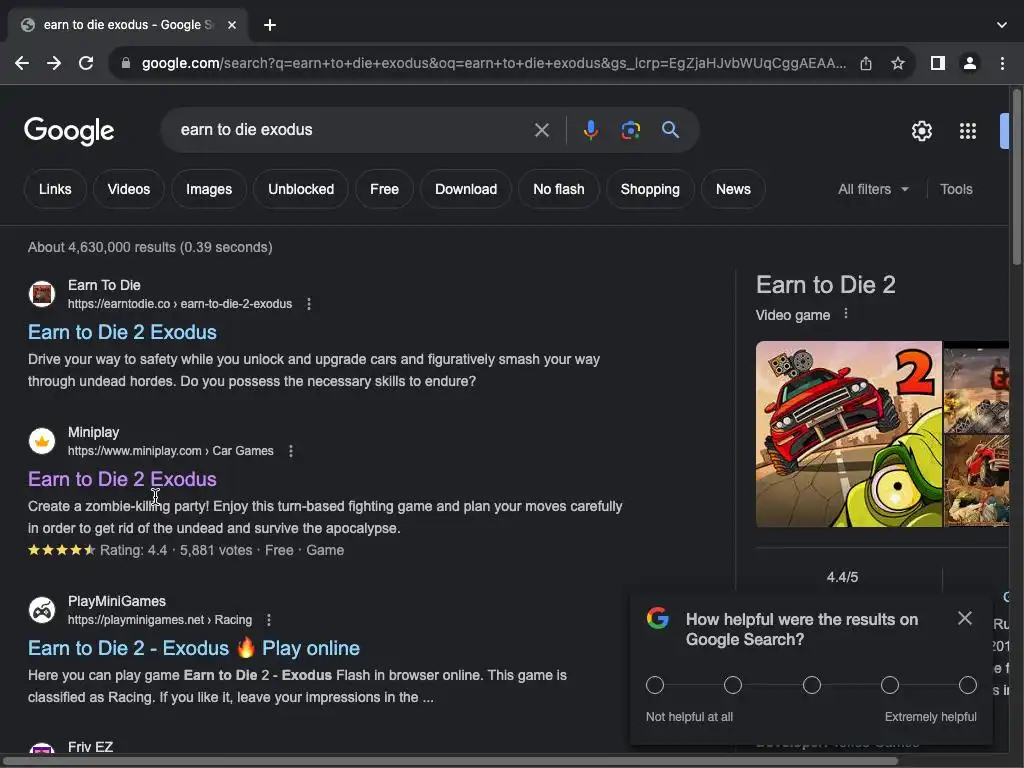Search by image with Google Lens
Viewport: 1024px width, 768px height.
click(x=630, y=130)
